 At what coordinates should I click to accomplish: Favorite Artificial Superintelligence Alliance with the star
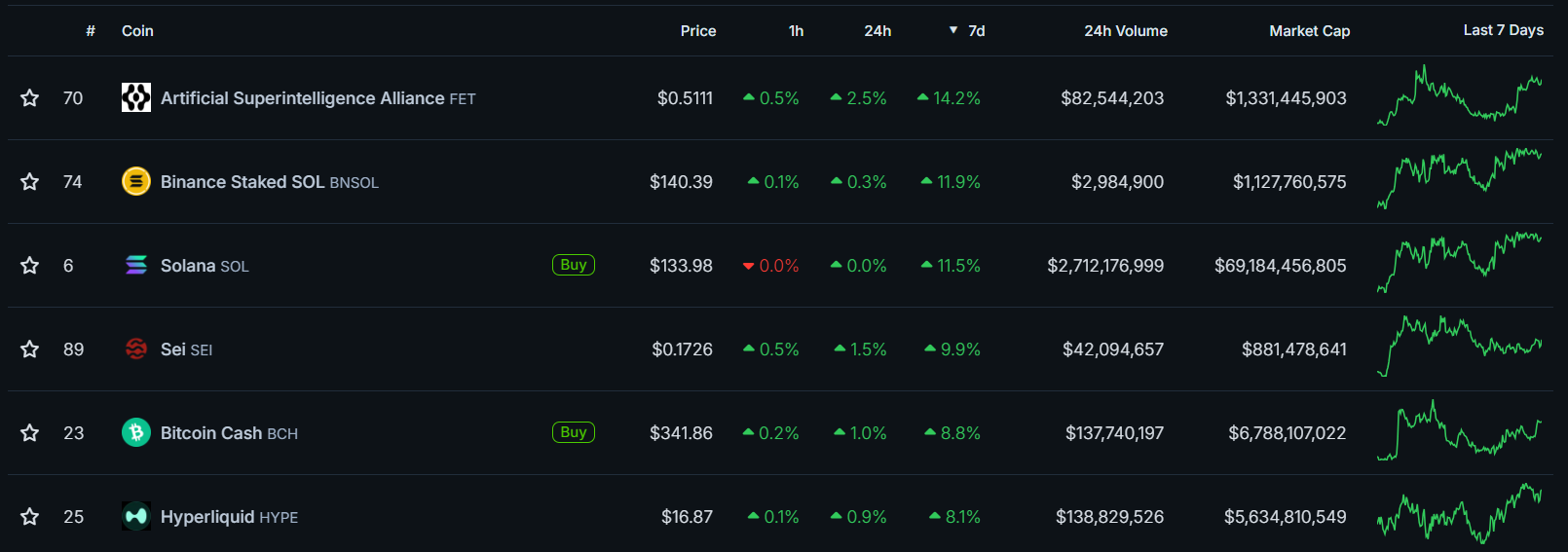(x=30, y=97)
